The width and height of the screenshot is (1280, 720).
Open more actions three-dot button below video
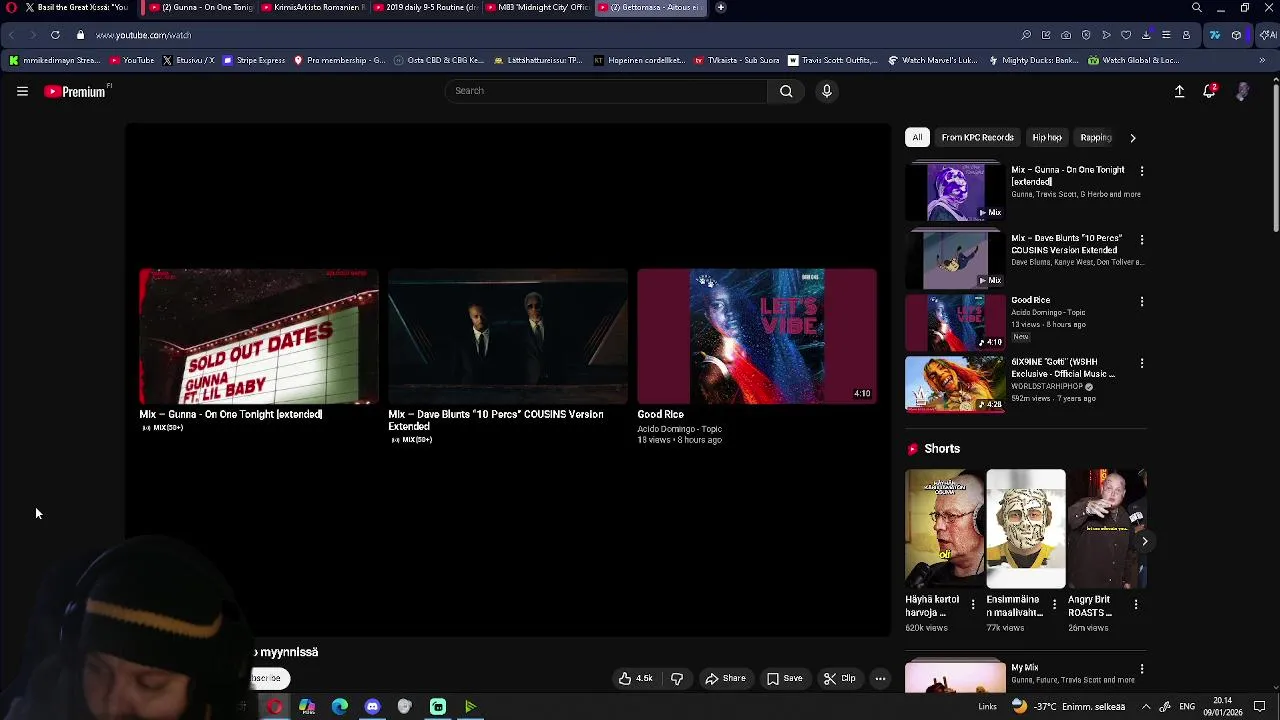880,678
